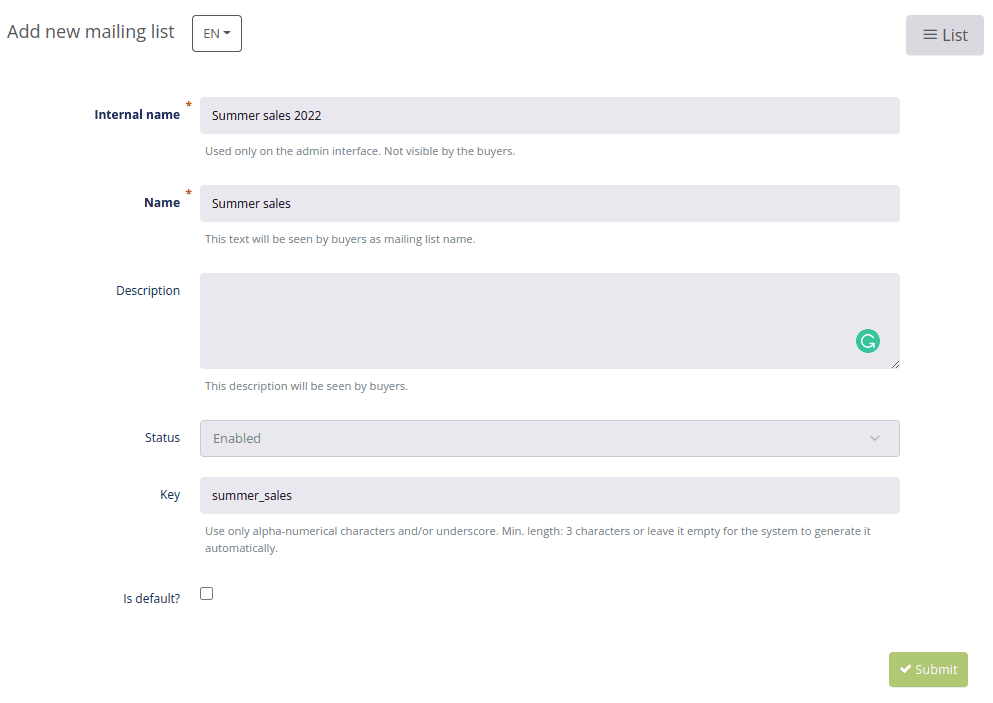Open the EN language dropdown
Viewport: 993px width, 703px height.
217,34
